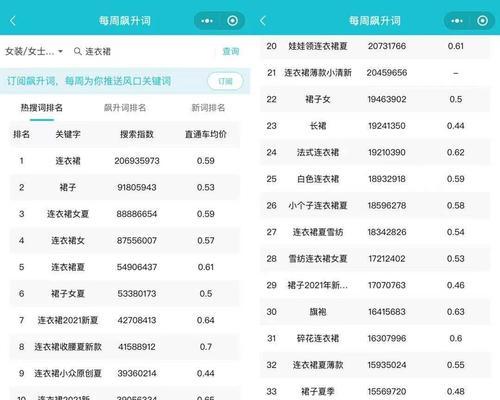Click the magnifier search icon
The image size is (500, 400).
click(x=77, y=51)
